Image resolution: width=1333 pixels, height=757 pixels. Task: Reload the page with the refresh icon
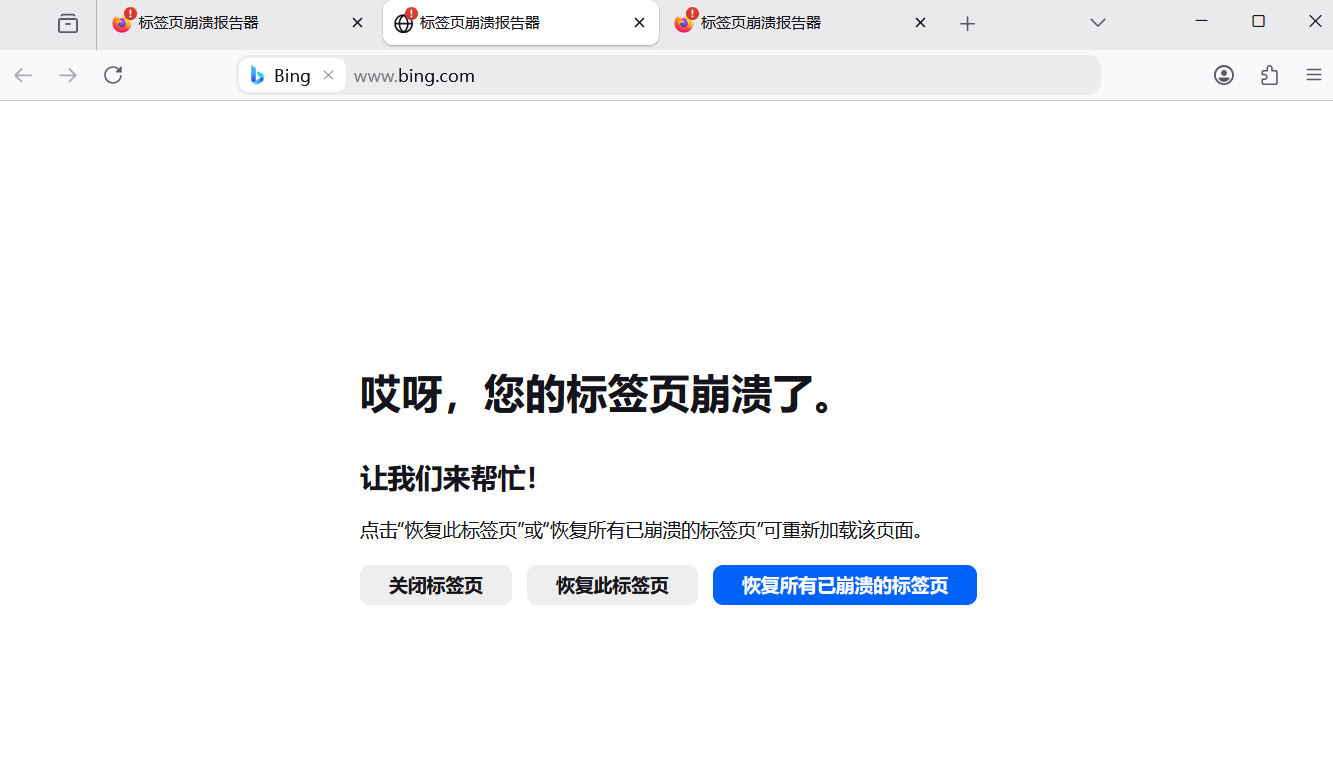113,75
